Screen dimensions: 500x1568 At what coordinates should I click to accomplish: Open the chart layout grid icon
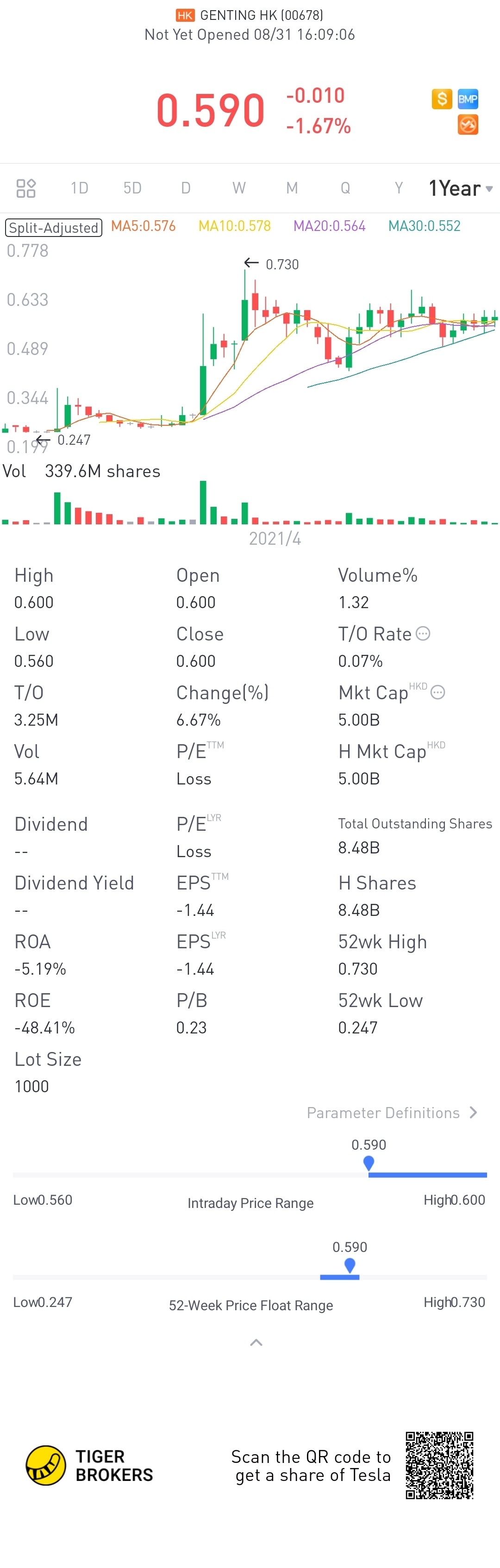pos(25,188)
